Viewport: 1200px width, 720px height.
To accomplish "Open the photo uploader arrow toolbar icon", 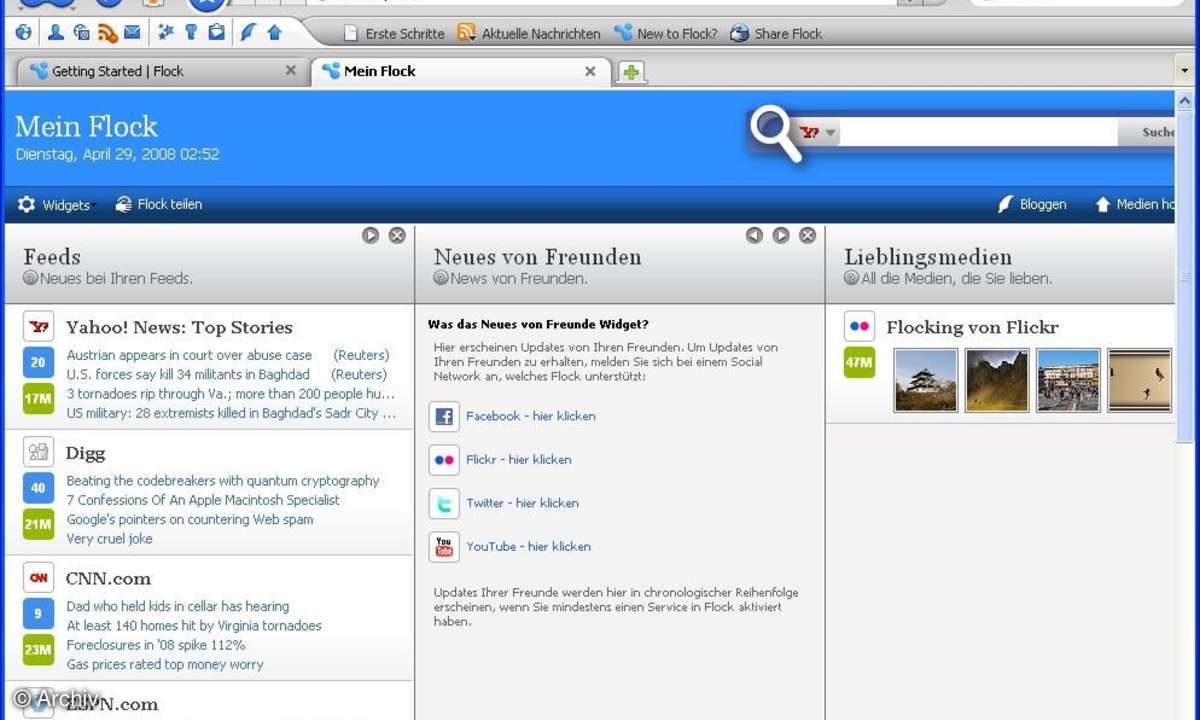I will (x=274, y=33).
